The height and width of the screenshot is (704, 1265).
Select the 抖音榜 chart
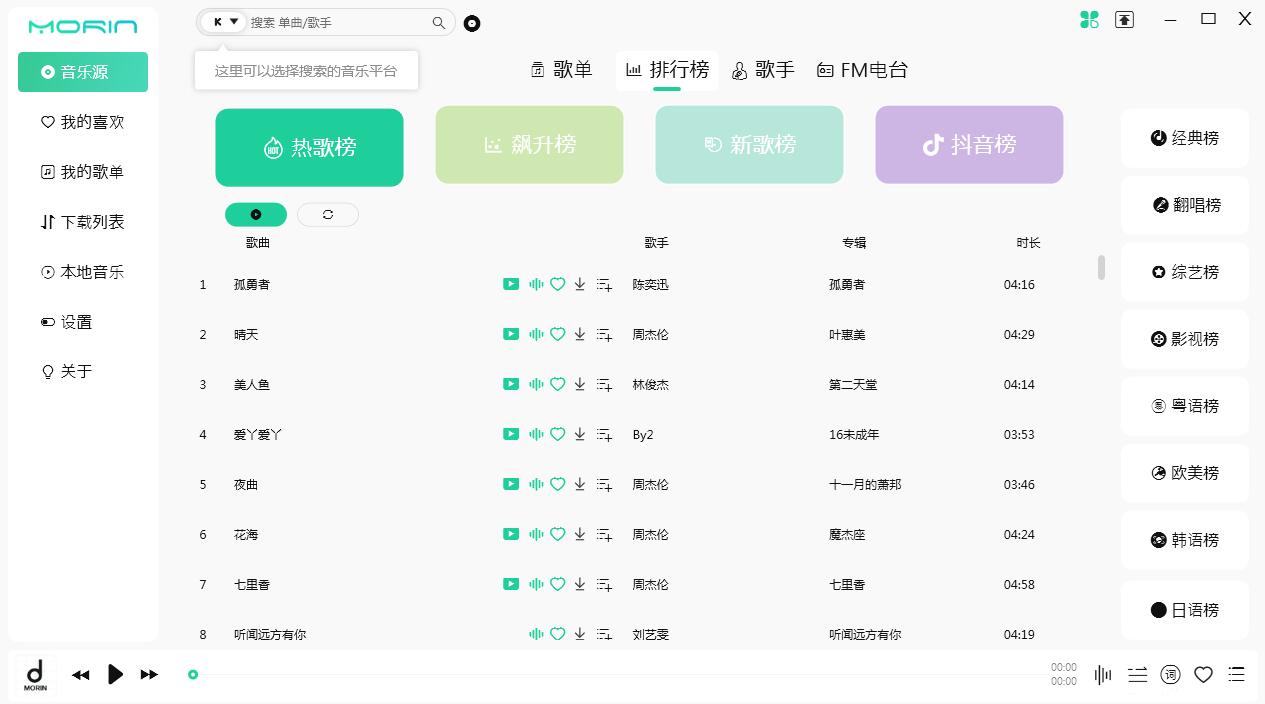click(x=969, y=145)
